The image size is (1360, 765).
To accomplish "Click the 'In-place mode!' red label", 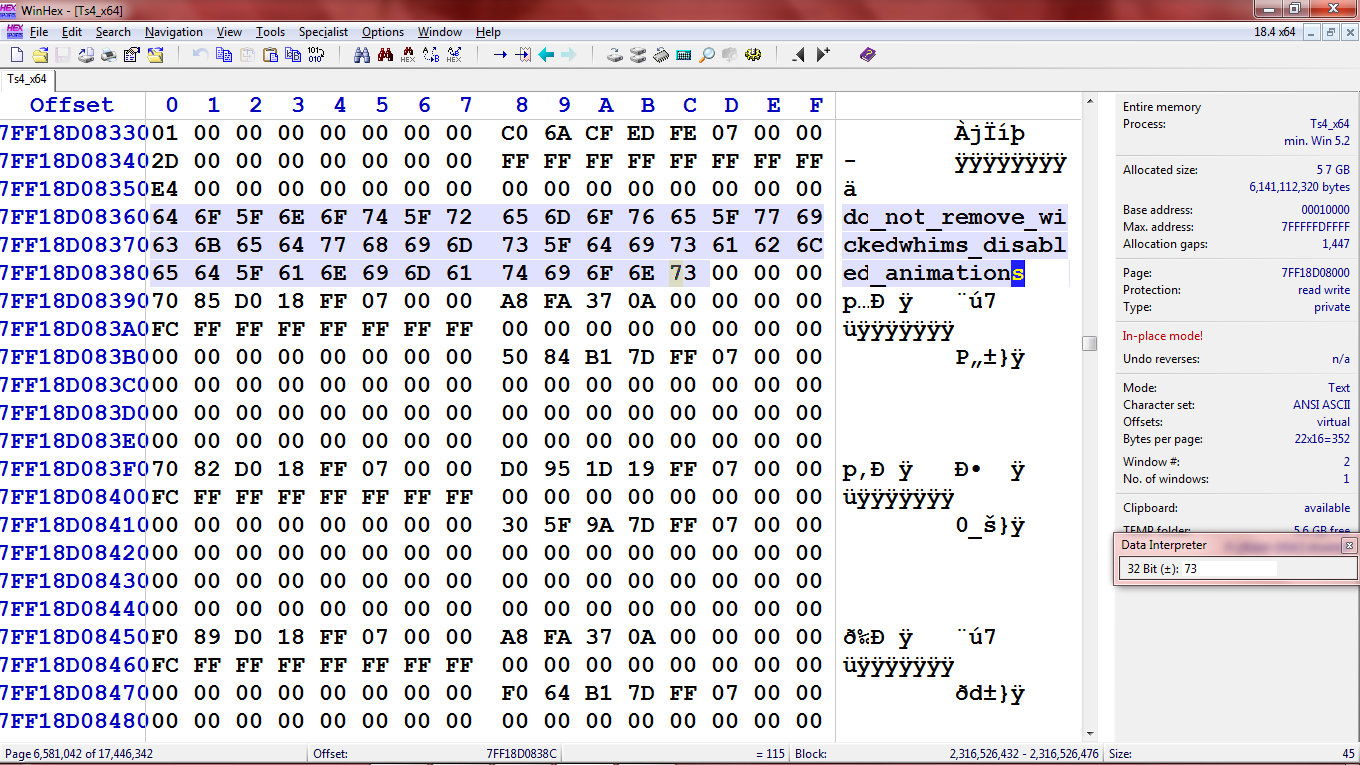I will point(1162,336).
